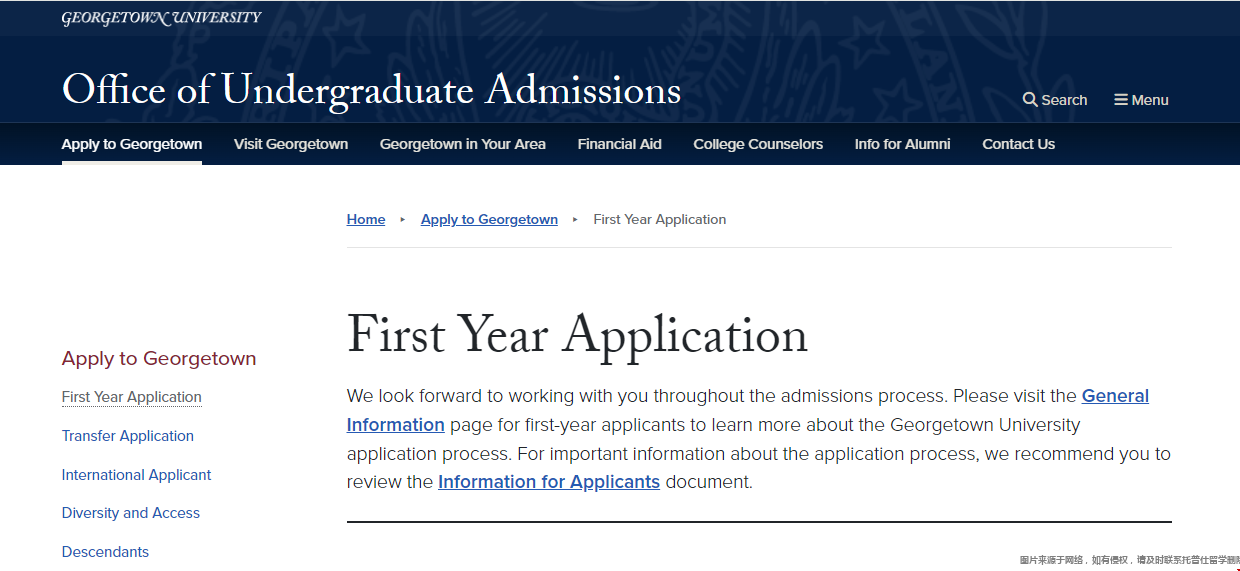Open Visit Georgetown nav item

coord(291,144)
